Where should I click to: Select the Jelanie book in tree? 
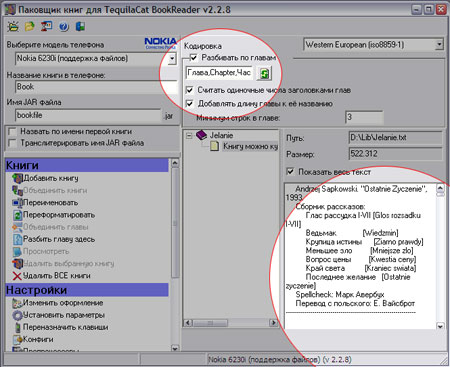click(x=221, y=135)
